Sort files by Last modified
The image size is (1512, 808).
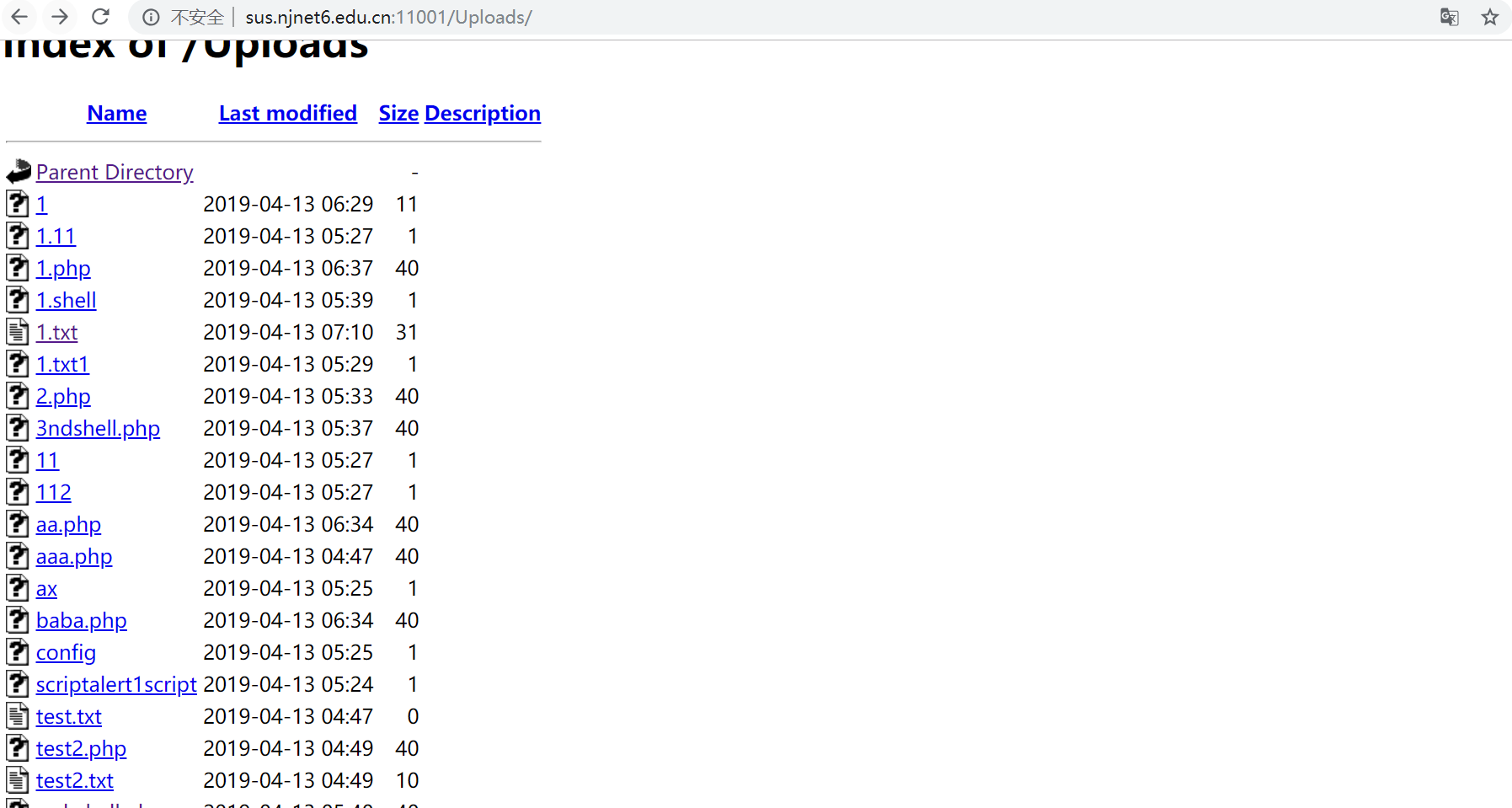pos(287,113)
